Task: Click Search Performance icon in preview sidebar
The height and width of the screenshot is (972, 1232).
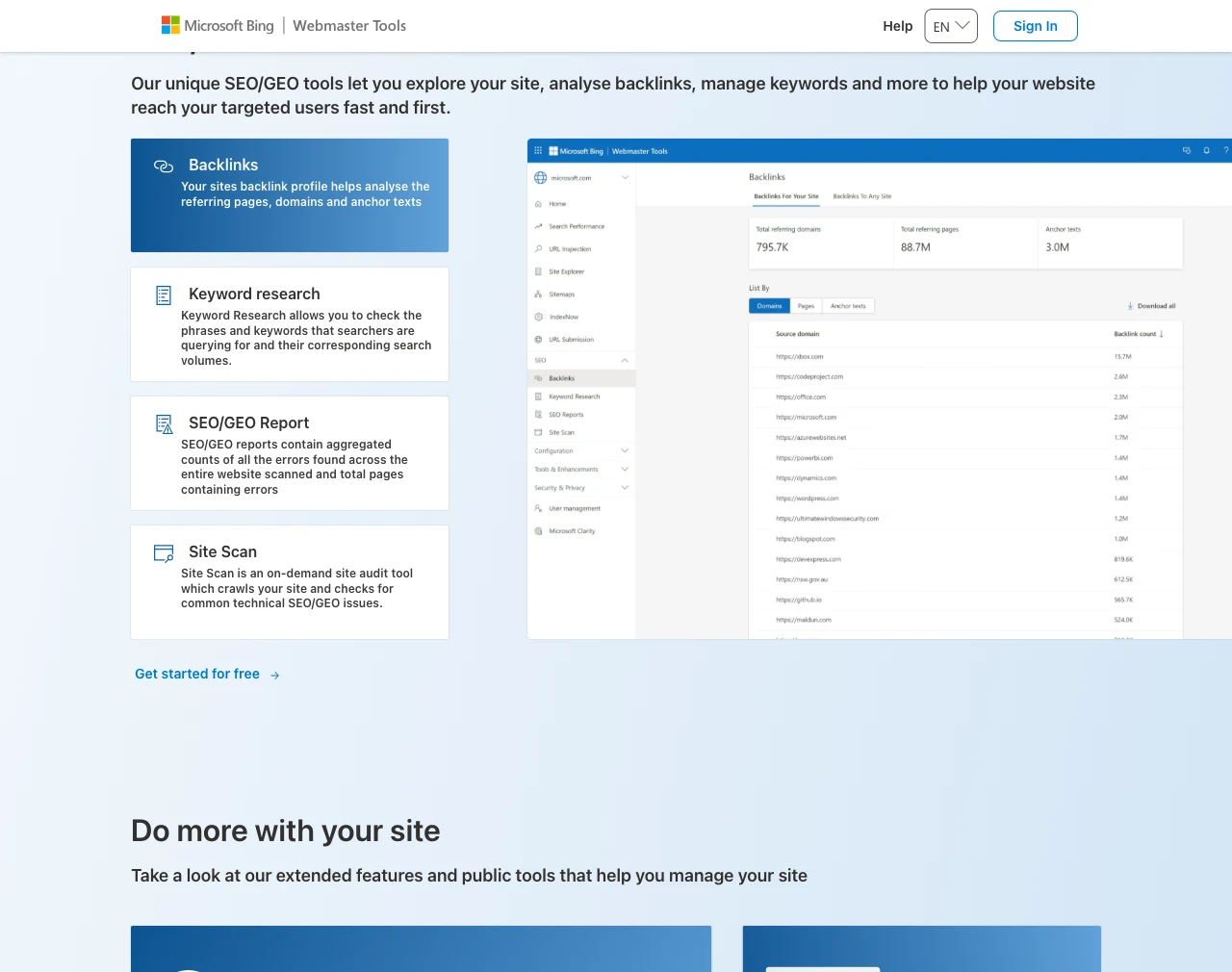Action: point(538,226)
